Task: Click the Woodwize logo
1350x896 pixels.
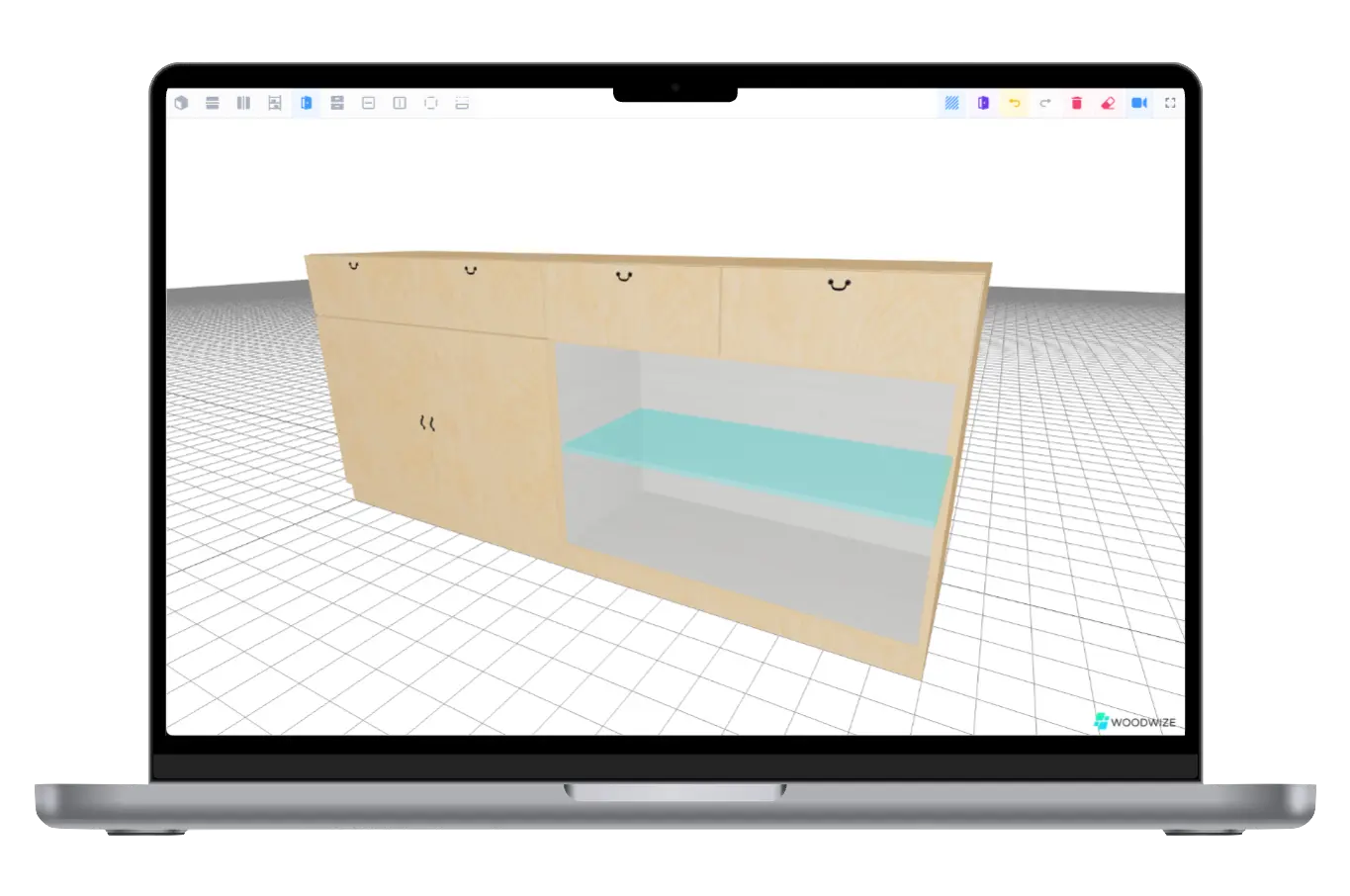Action: pyautogui.click(x=1134, y=721)
